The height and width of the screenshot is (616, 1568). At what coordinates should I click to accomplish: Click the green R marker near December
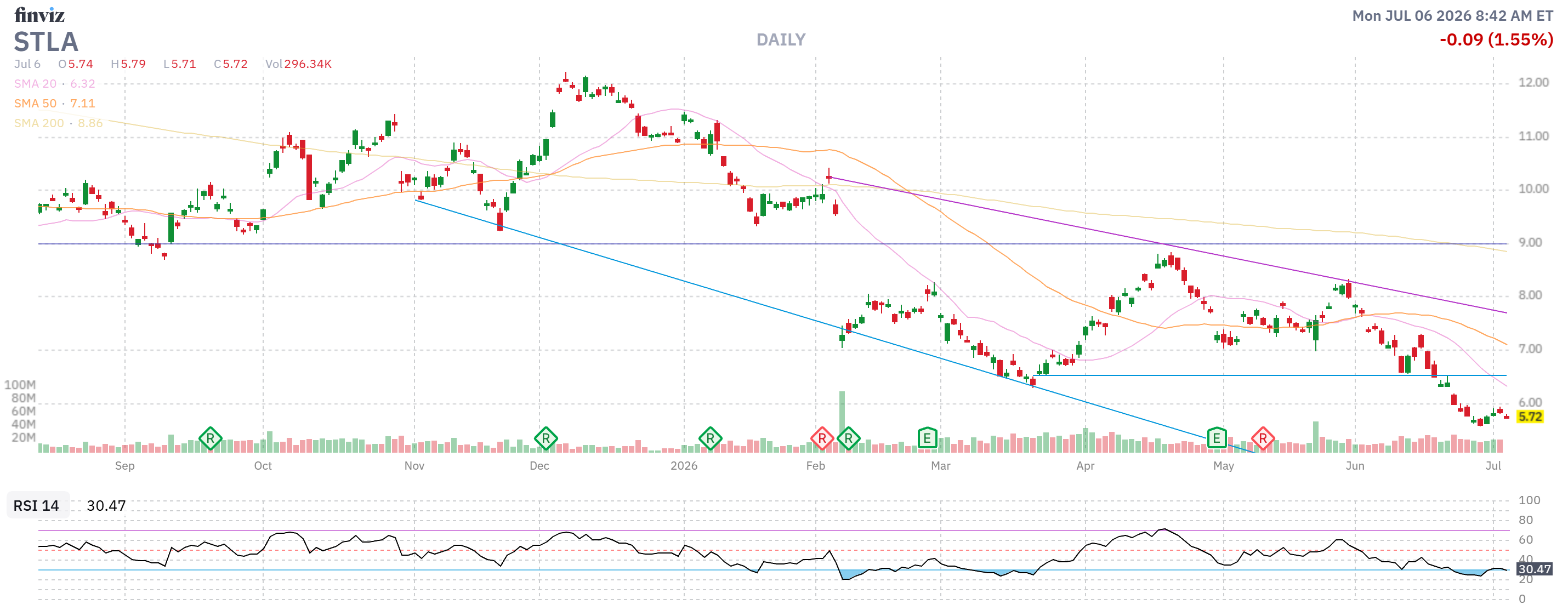coord(546,438)
